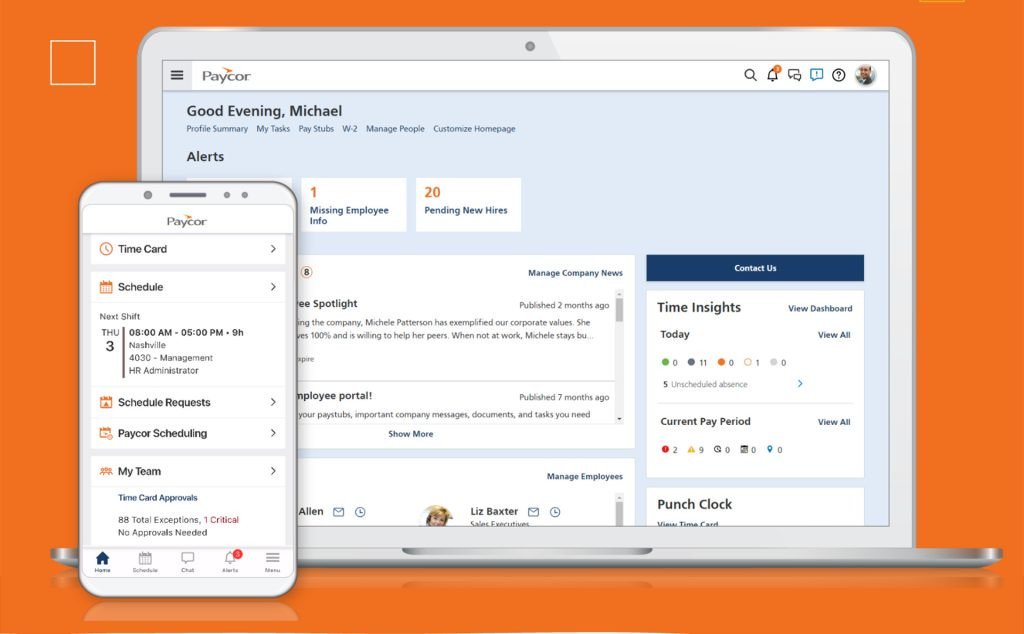Open Schedule row on the phone
The height and width of the screenshot is (634, 1024).
(188, 287)
